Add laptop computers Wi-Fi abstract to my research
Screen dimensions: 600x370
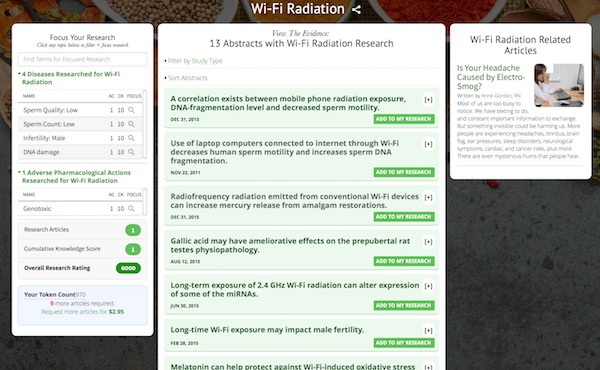coord(404,172)
